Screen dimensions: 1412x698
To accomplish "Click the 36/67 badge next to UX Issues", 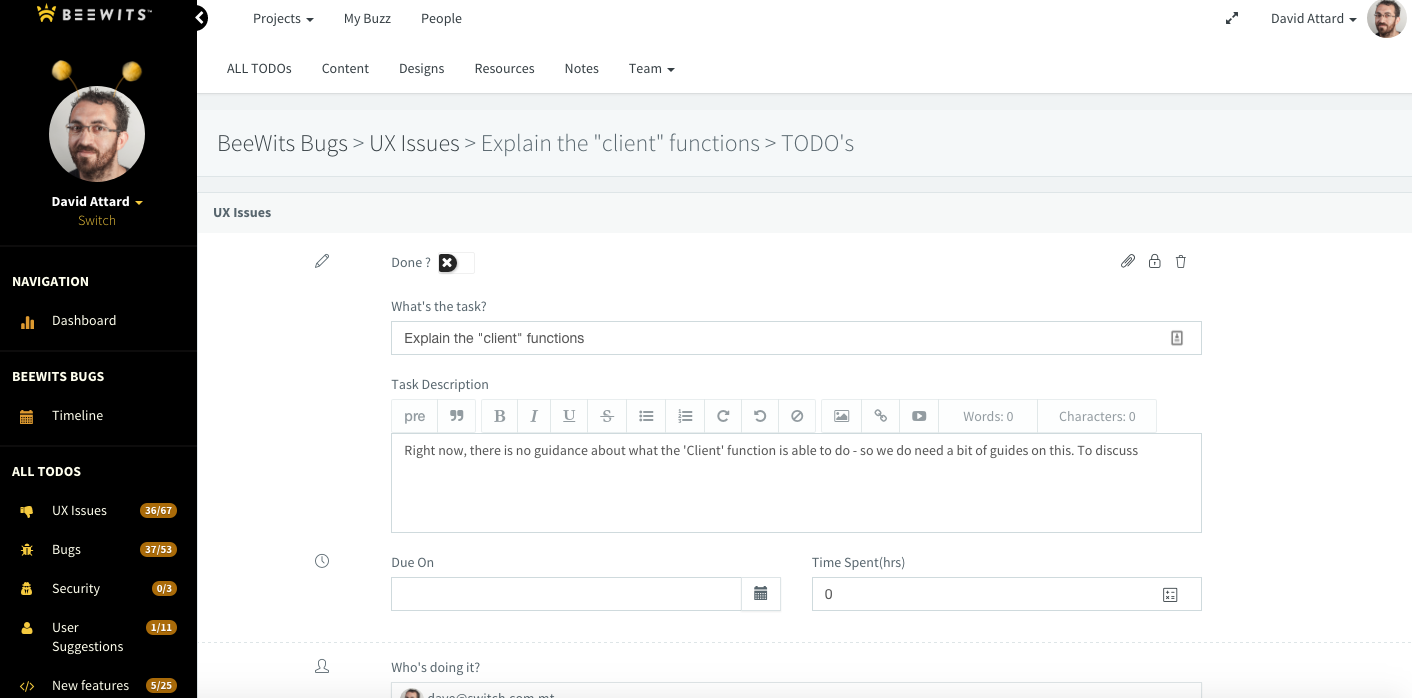I will (159, 510).
